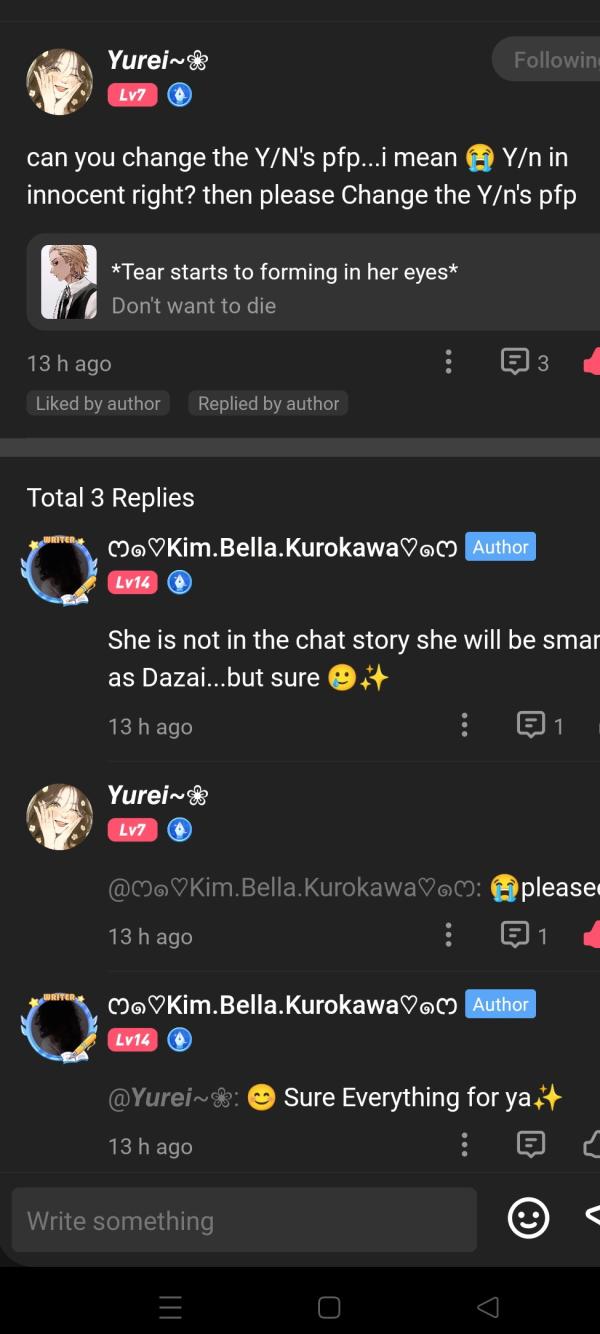600x1334 pixels.
Task: Expand the thread under Kim.Bella's first reply
Action: pos(532,725)
